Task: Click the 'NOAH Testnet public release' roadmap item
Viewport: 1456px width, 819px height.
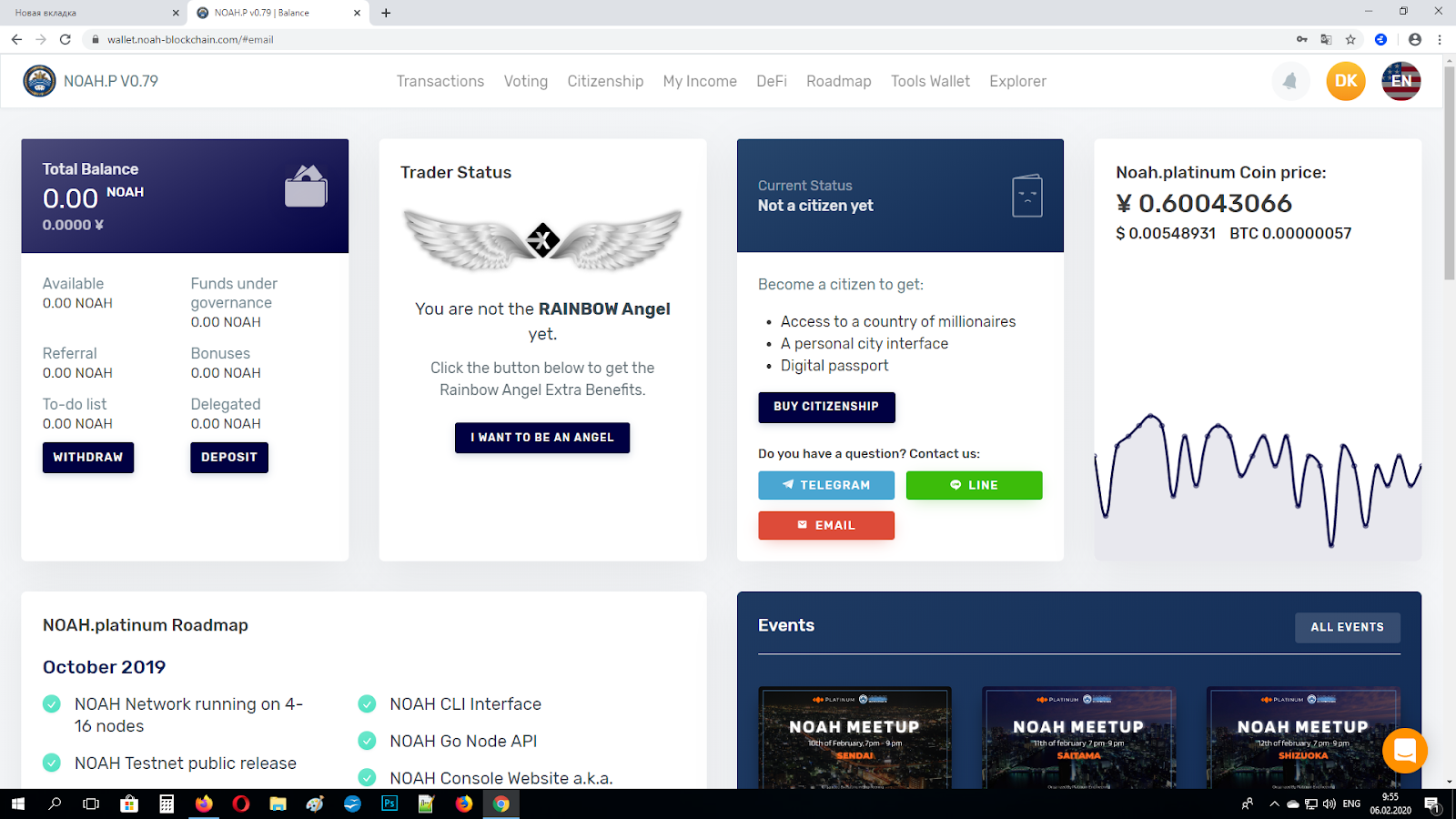Action: (x=186, y=763)
